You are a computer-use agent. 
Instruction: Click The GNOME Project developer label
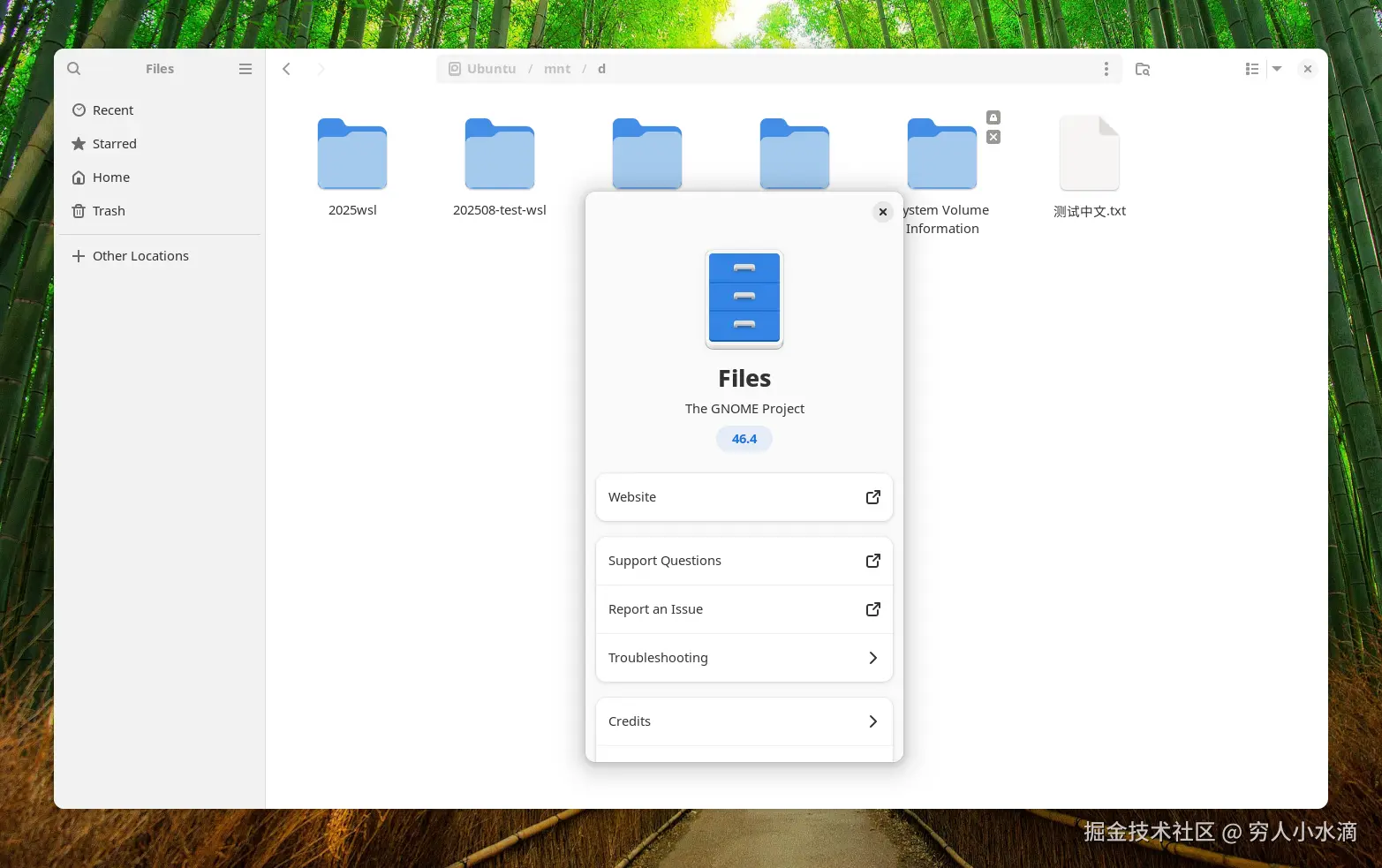tap(744, 409)
